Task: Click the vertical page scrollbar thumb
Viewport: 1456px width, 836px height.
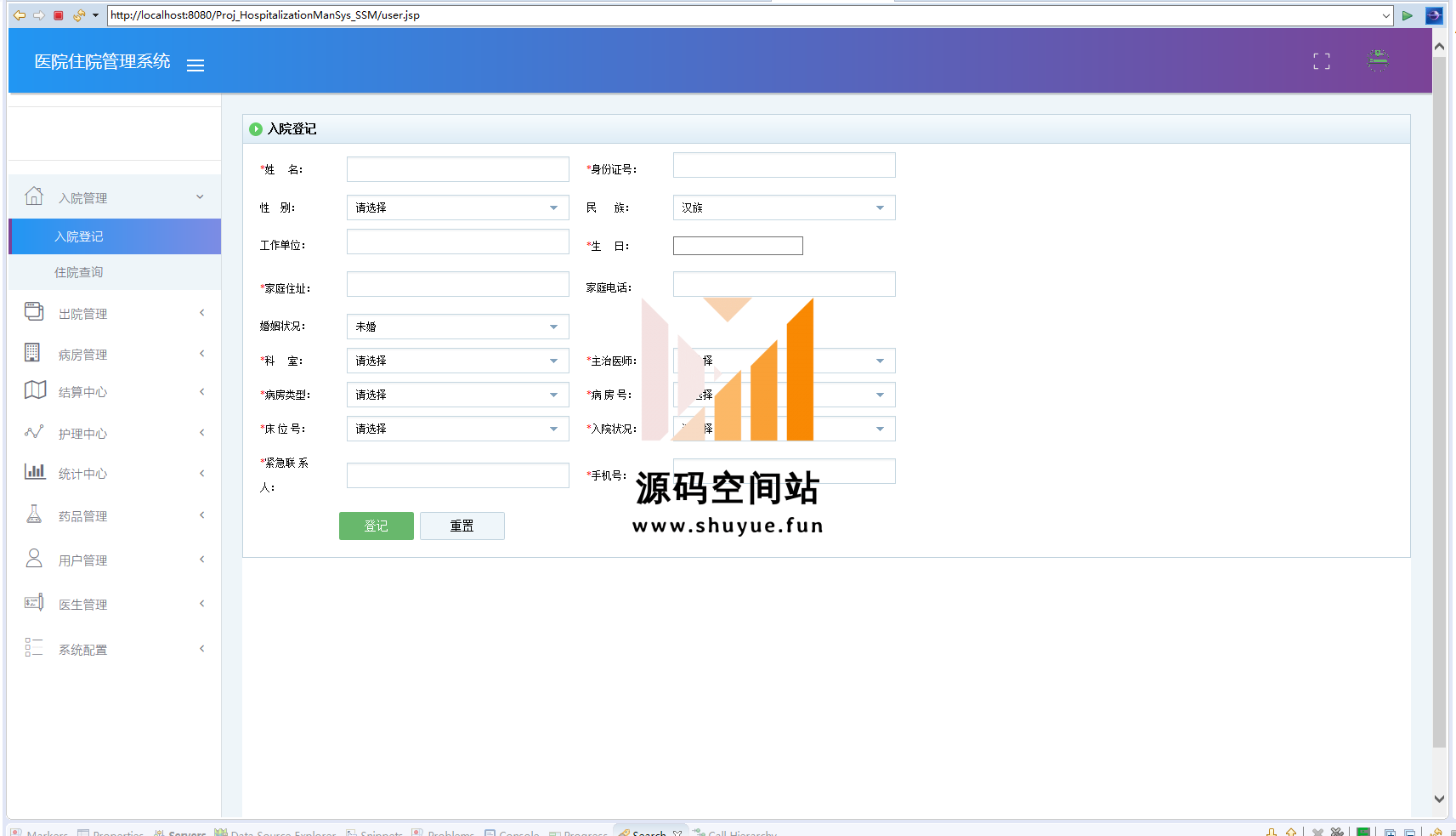Action: (x=1439, y=401)
